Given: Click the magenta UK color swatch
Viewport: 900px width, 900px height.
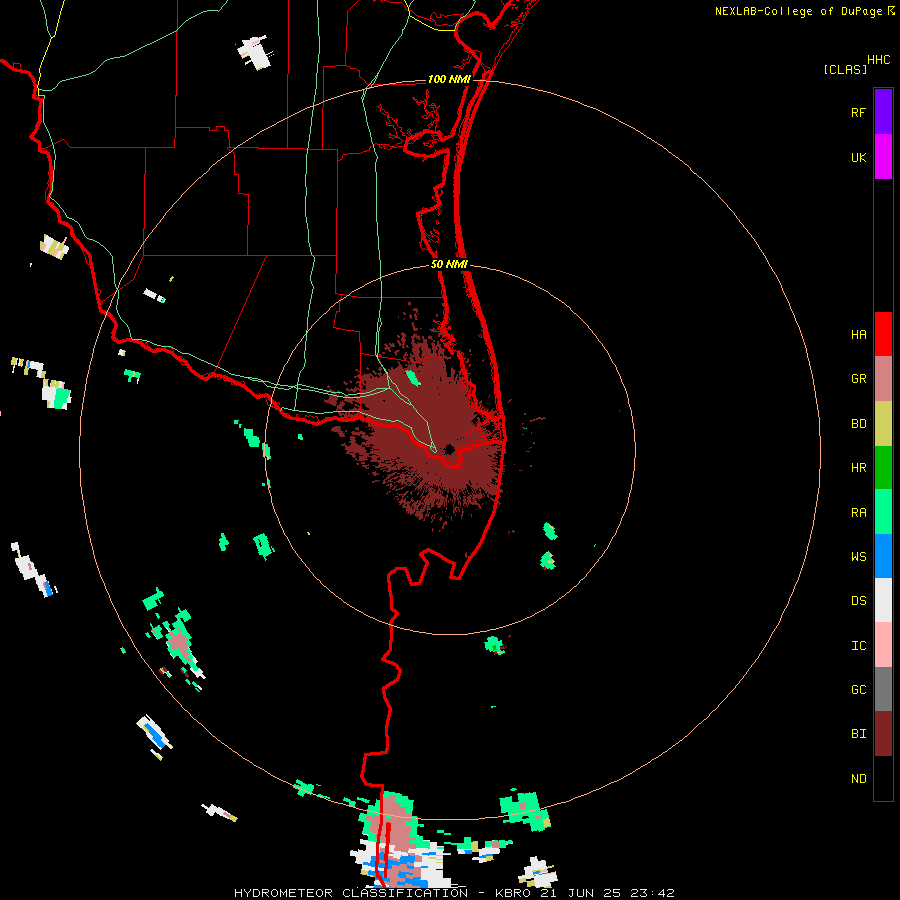Looking at the screenshot, I should (x=883, y=157).
